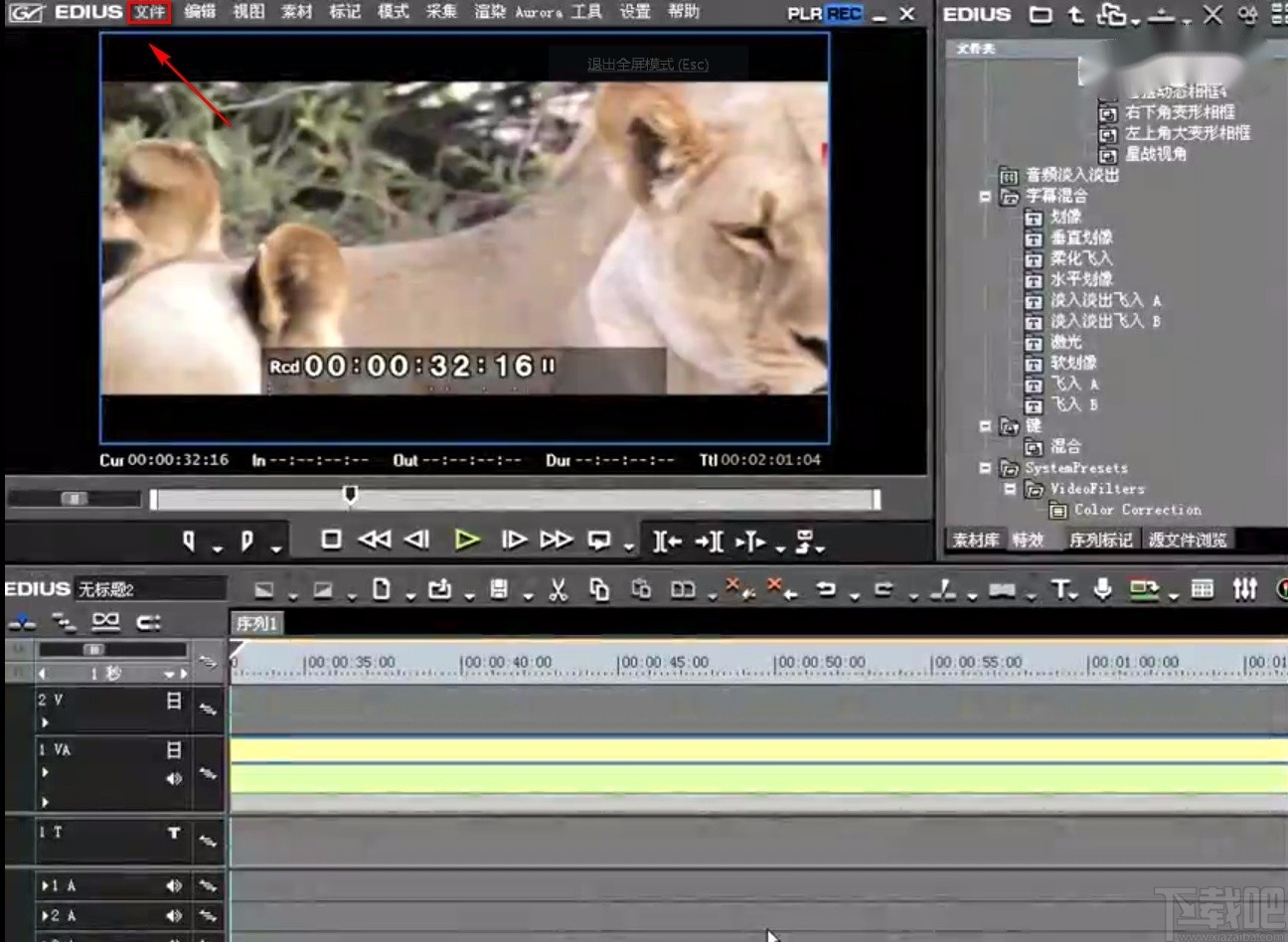Click the preview playback position slider
Screen dimensions: 1288x942
(350, 495)
